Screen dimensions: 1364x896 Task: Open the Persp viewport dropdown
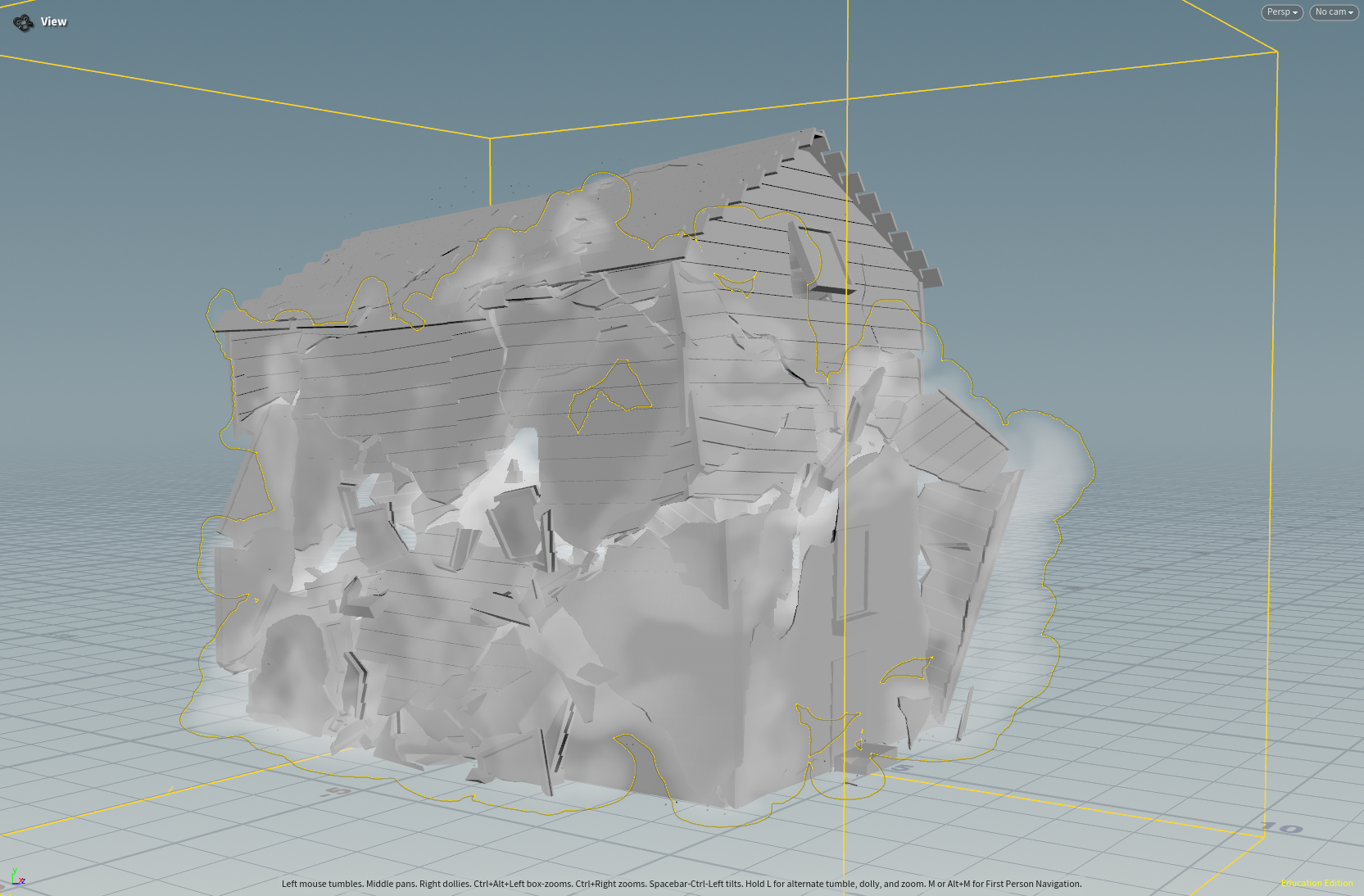tap(1282, 12)
